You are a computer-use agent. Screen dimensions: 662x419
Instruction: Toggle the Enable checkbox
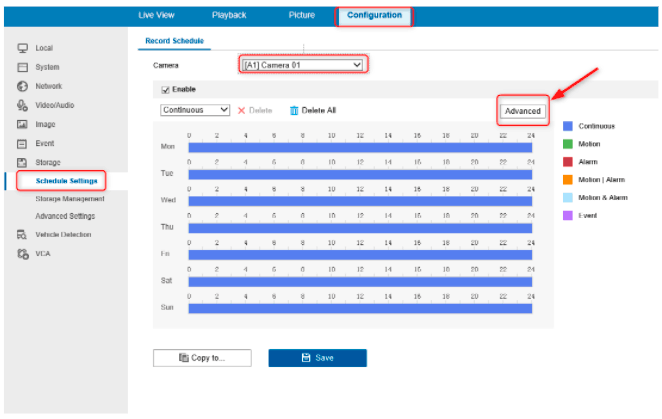166,89
